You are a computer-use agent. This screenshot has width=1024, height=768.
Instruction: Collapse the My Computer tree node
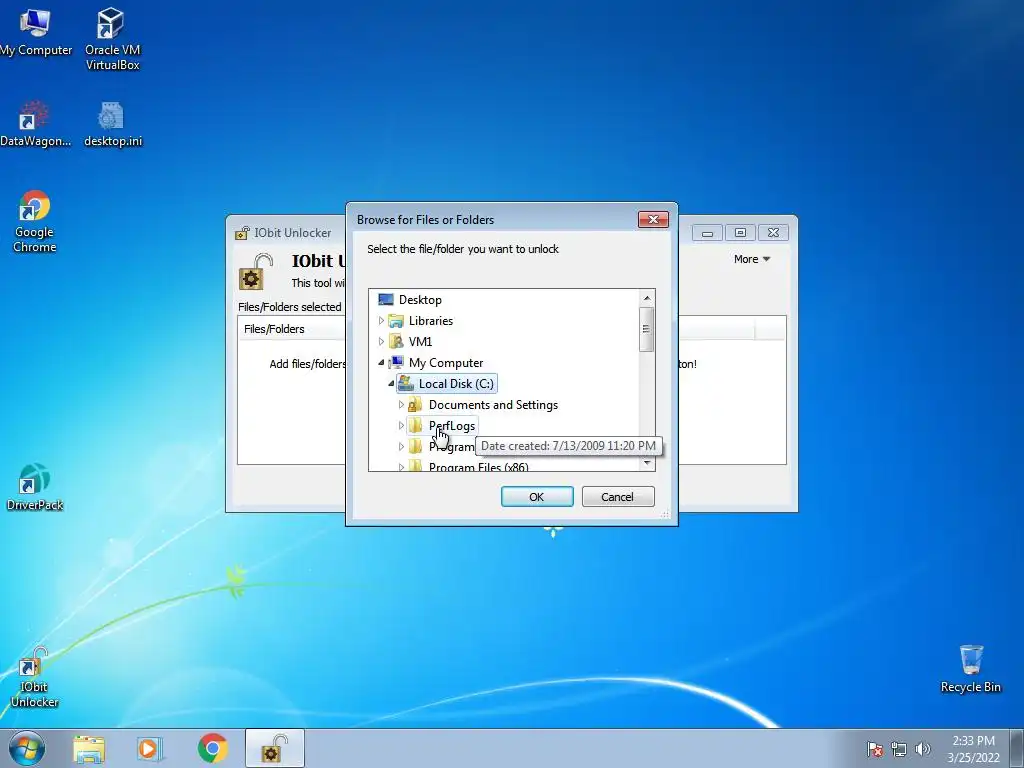click(x=381, y=362)
